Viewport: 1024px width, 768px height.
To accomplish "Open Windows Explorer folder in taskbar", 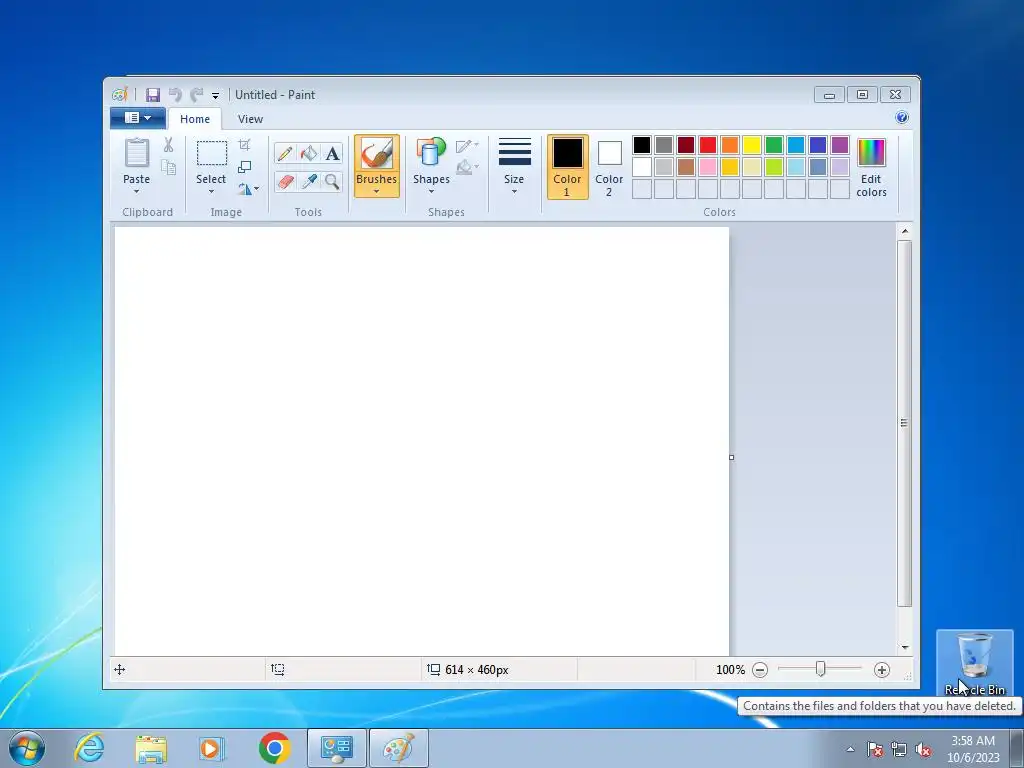I will click(x=151, y=749).
